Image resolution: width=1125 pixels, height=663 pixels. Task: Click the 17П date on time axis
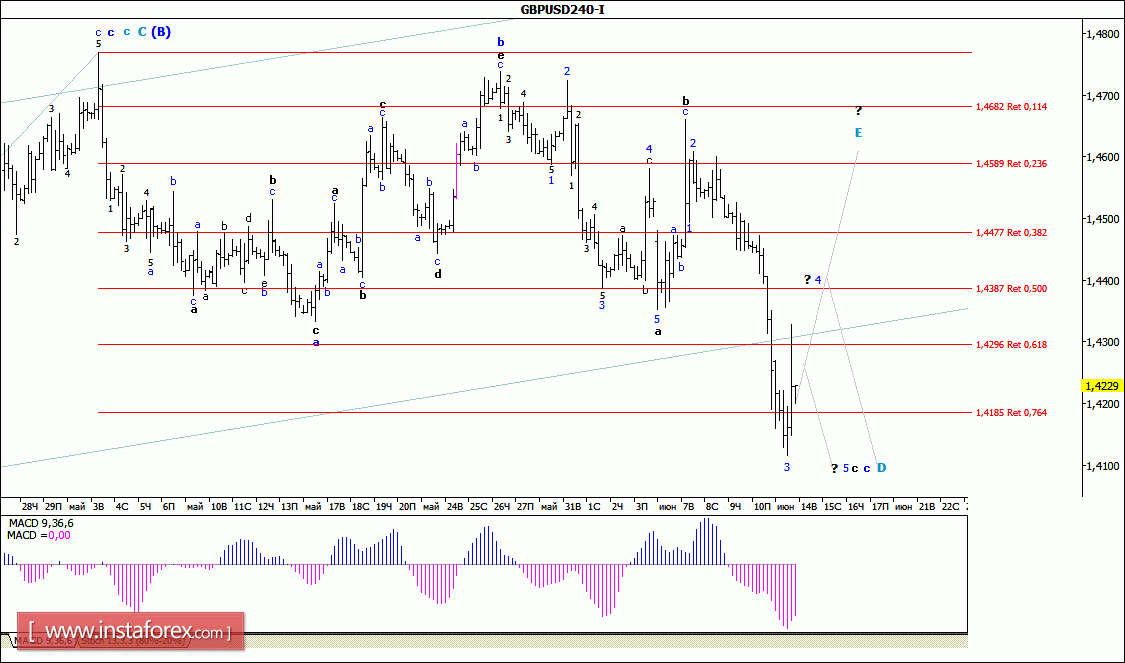coord(879,506)
